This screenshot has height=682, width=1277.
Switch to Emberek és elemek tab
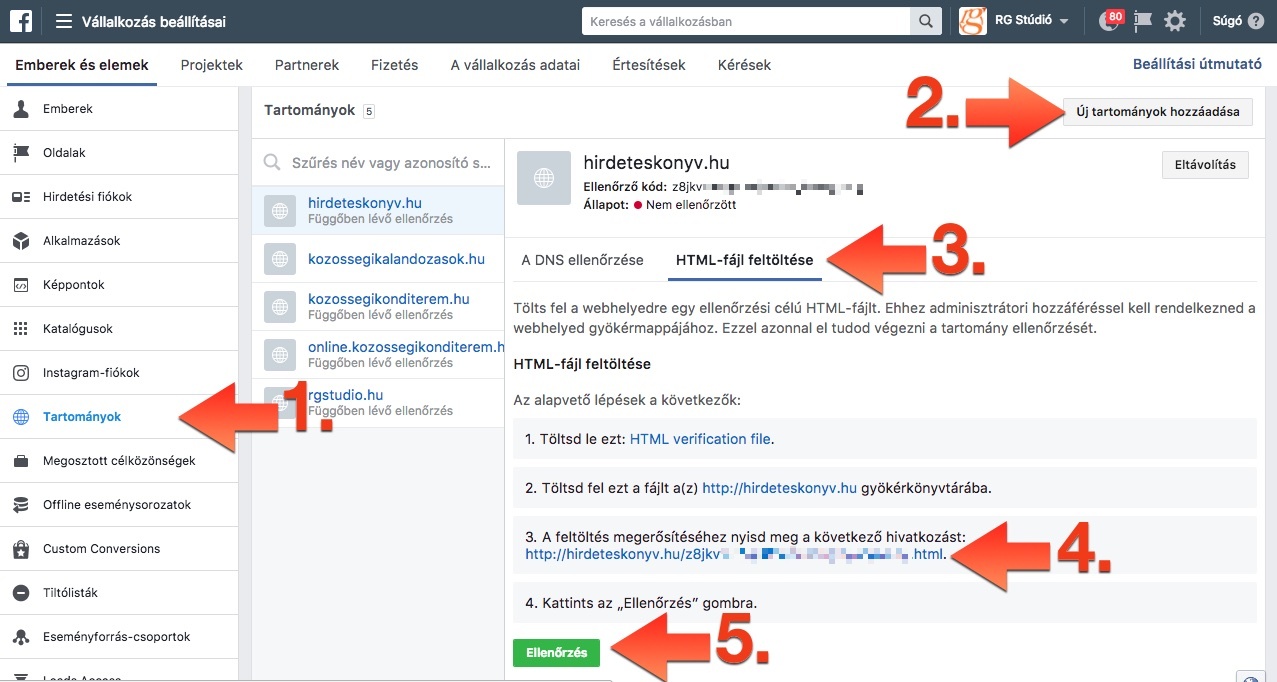(82, 65)
